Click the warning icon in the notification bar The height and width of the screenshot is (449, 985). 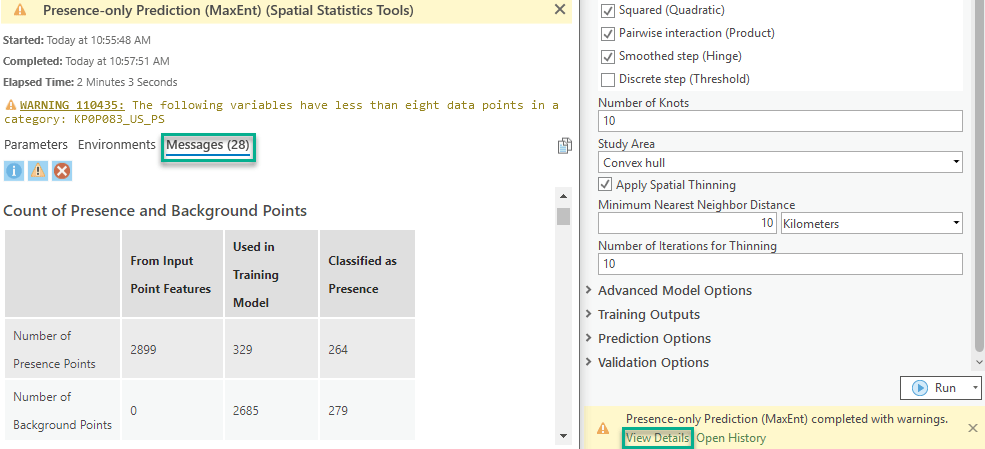coord(603,428)
